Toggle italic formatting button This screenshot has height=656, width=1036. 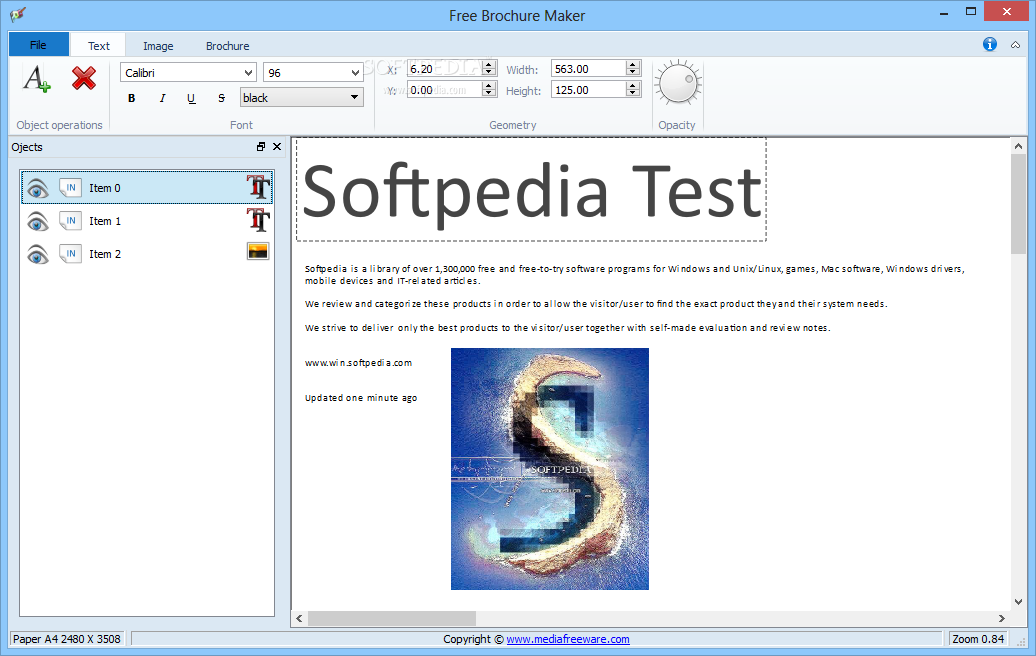coord(162,98)
